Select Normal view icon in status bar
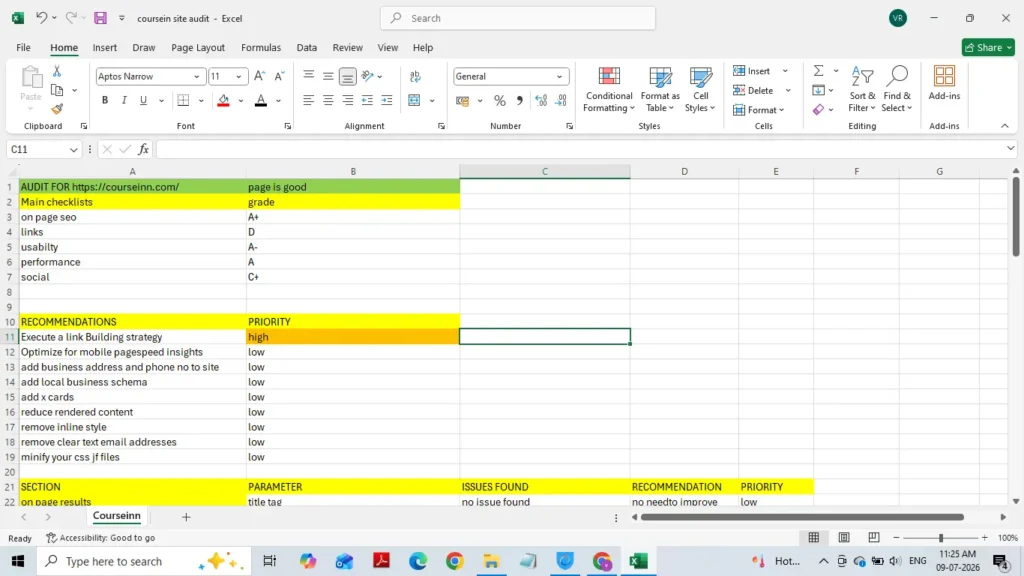The height and width of the screenshot is (576, 1024). [814, 537]
